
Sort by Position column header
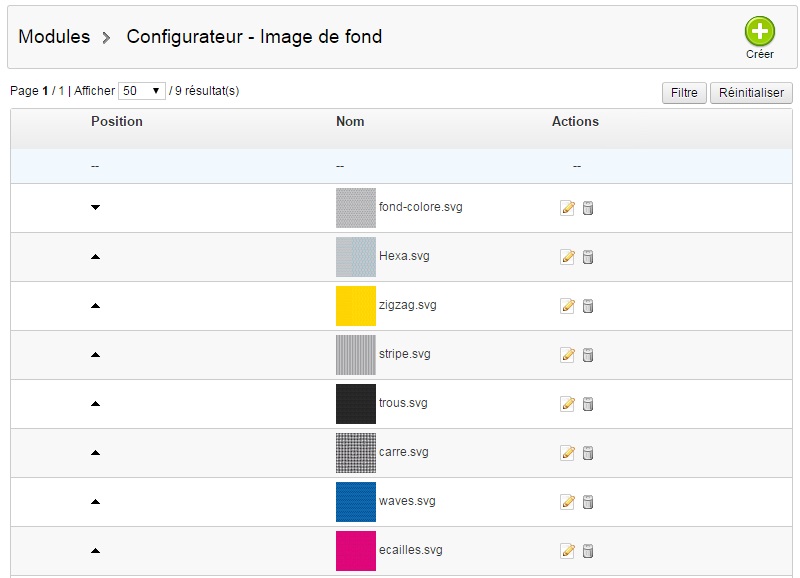(117, 121)
